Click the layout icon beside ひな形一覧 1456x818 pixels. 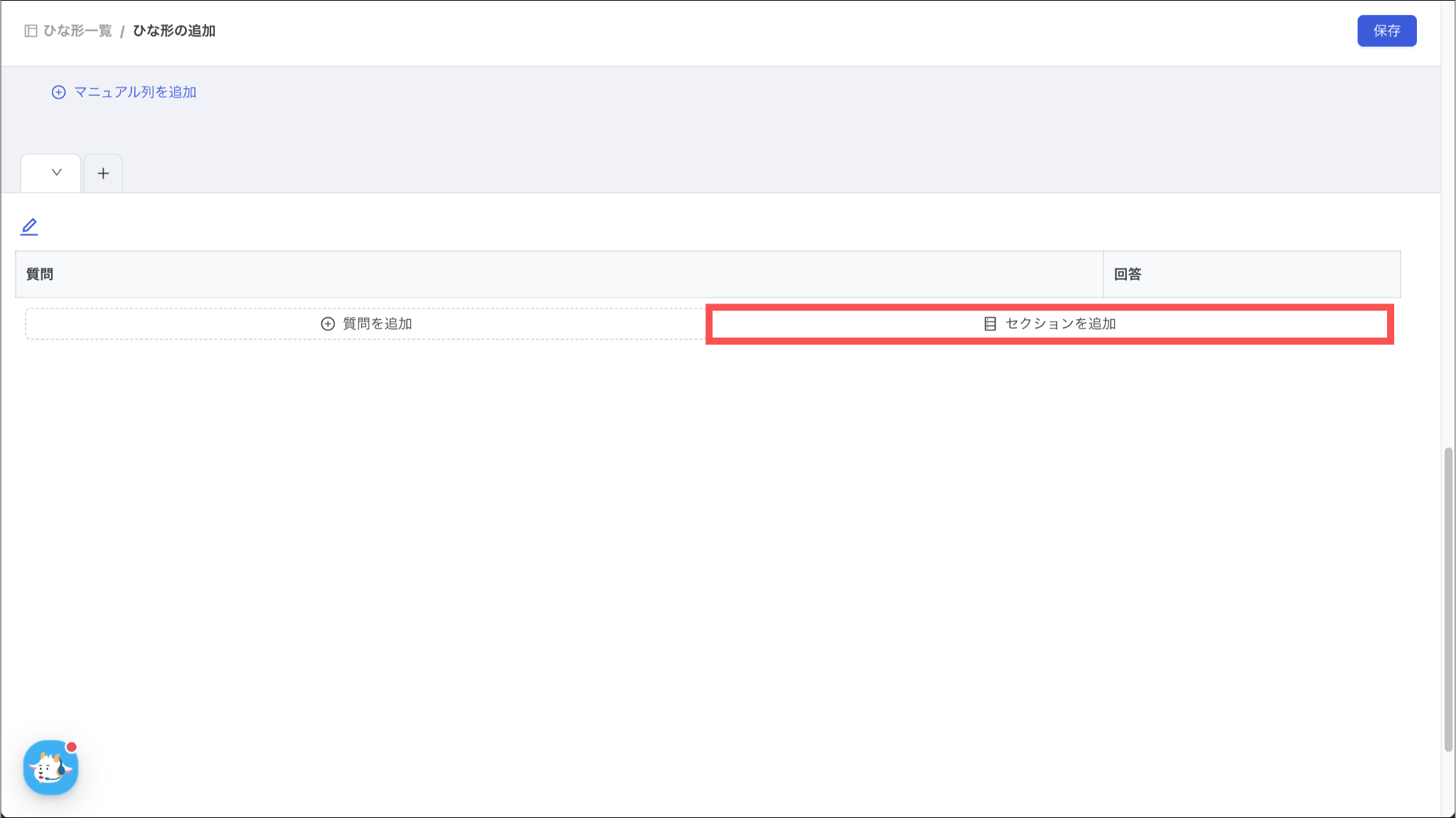(x=31, y=31)
